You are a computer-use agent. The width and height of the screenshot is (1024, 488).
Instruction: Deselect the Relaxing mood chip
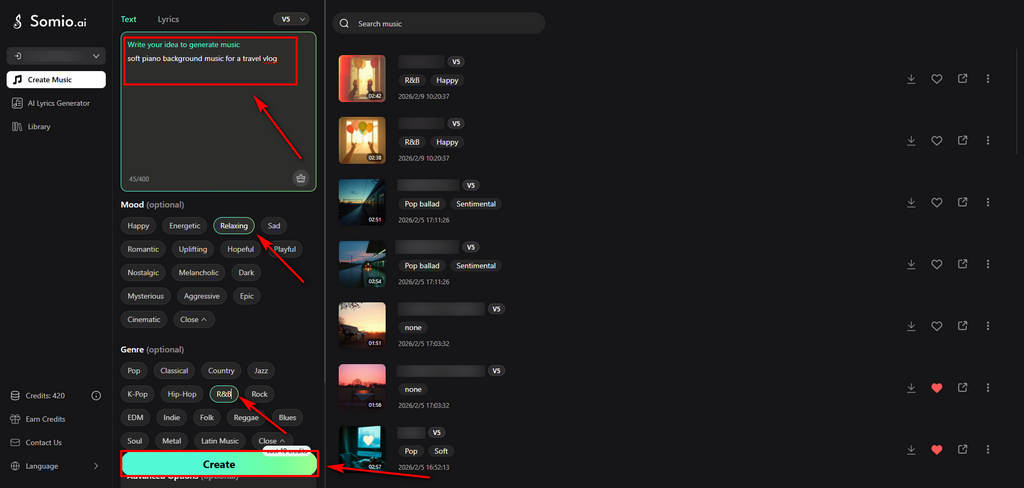pos(234,225)
